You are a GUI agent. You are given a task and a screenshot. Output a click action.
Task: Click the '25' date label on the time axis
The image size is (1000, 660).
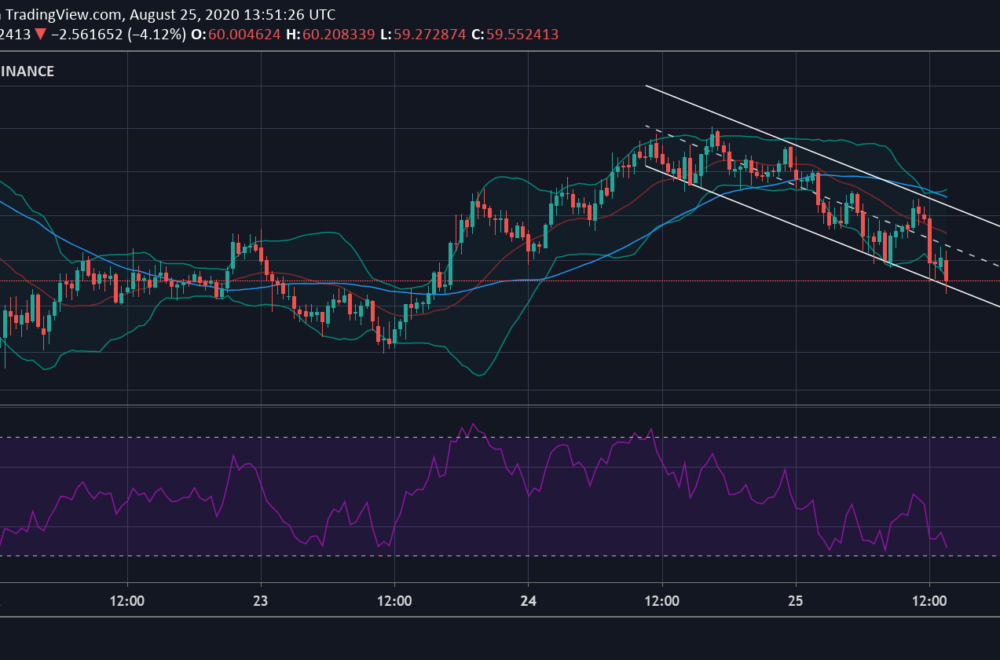(x=795, y=601)
